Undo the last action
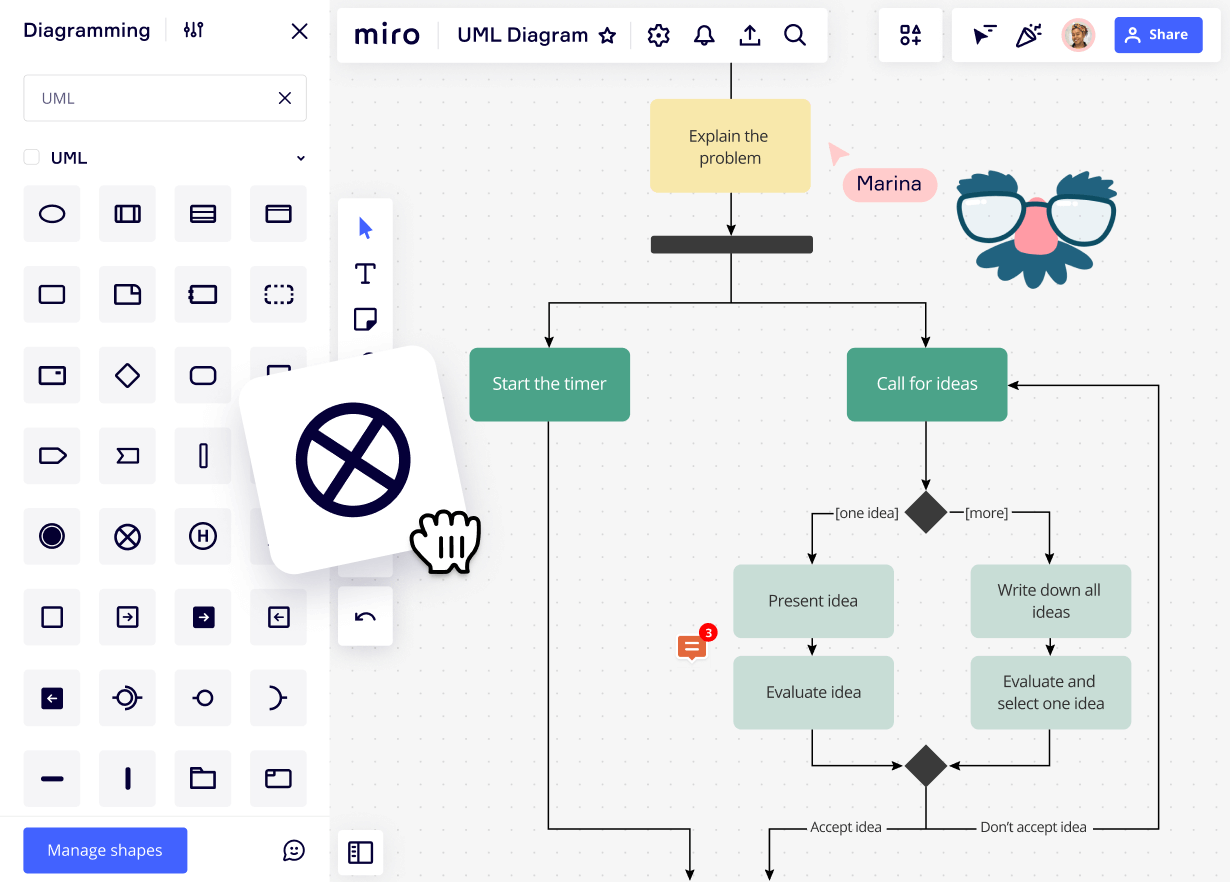 365,615
